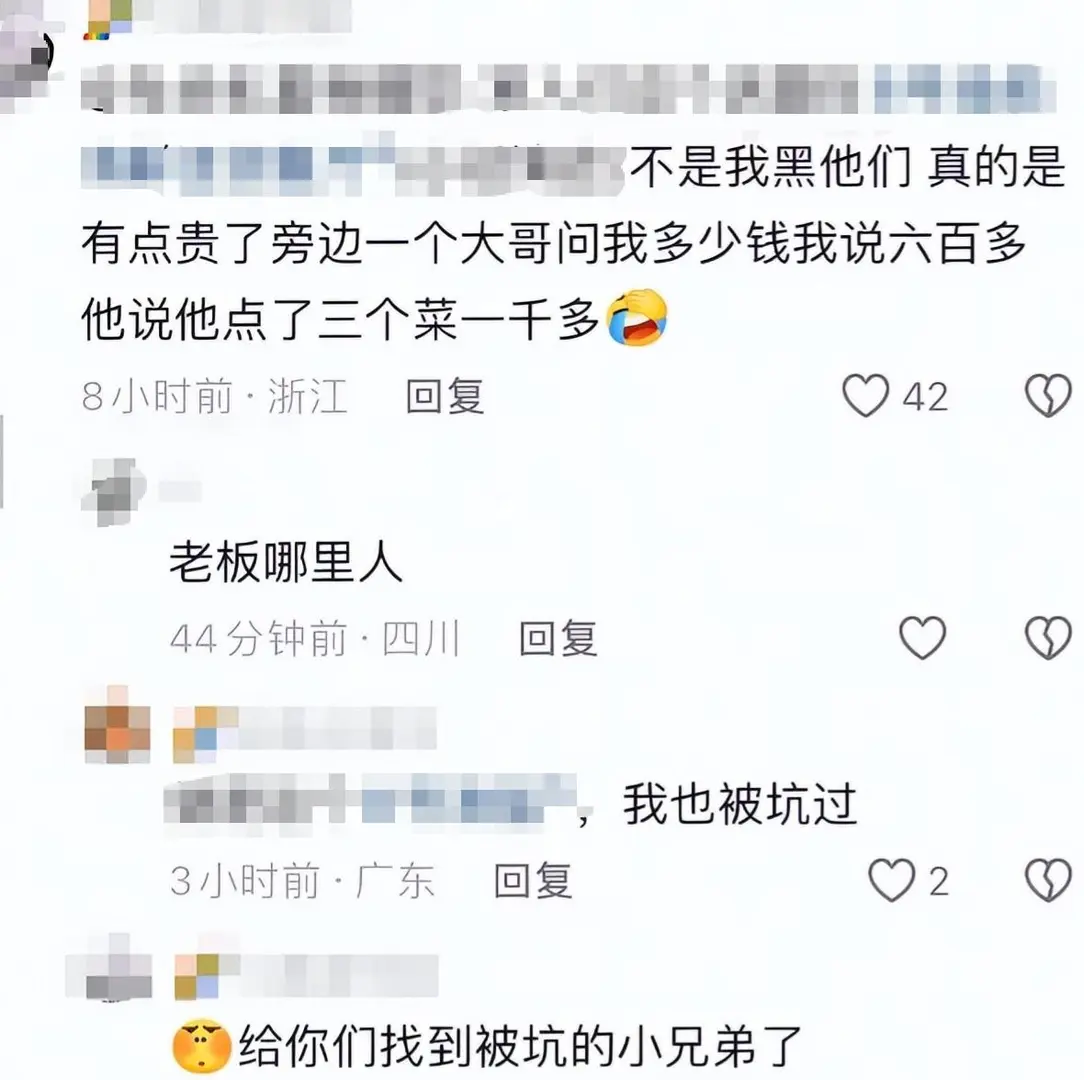This screenshot has width=1084, height=1080.
Task: Dislike the 老板哪里人 reply
Action: pyautogui.click(x=1048, y=637)
